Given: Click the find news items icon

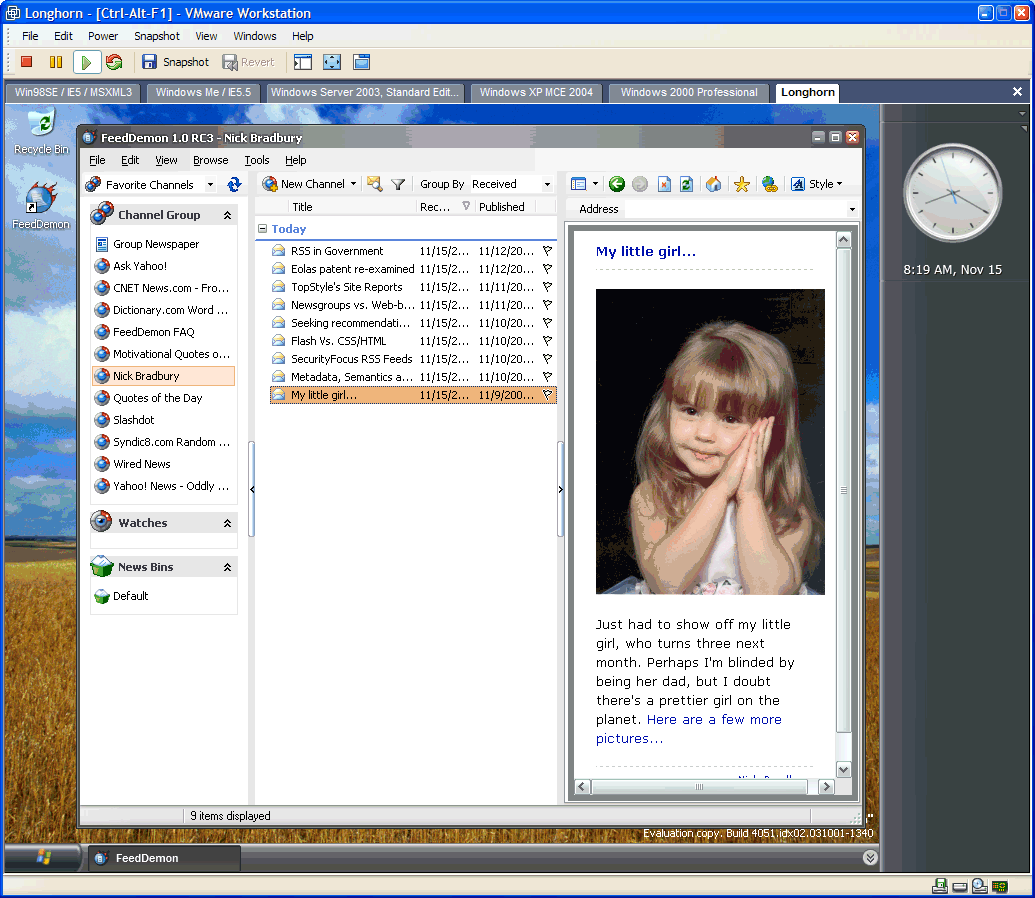Looking at the screenshot, I should coord(375,184).
